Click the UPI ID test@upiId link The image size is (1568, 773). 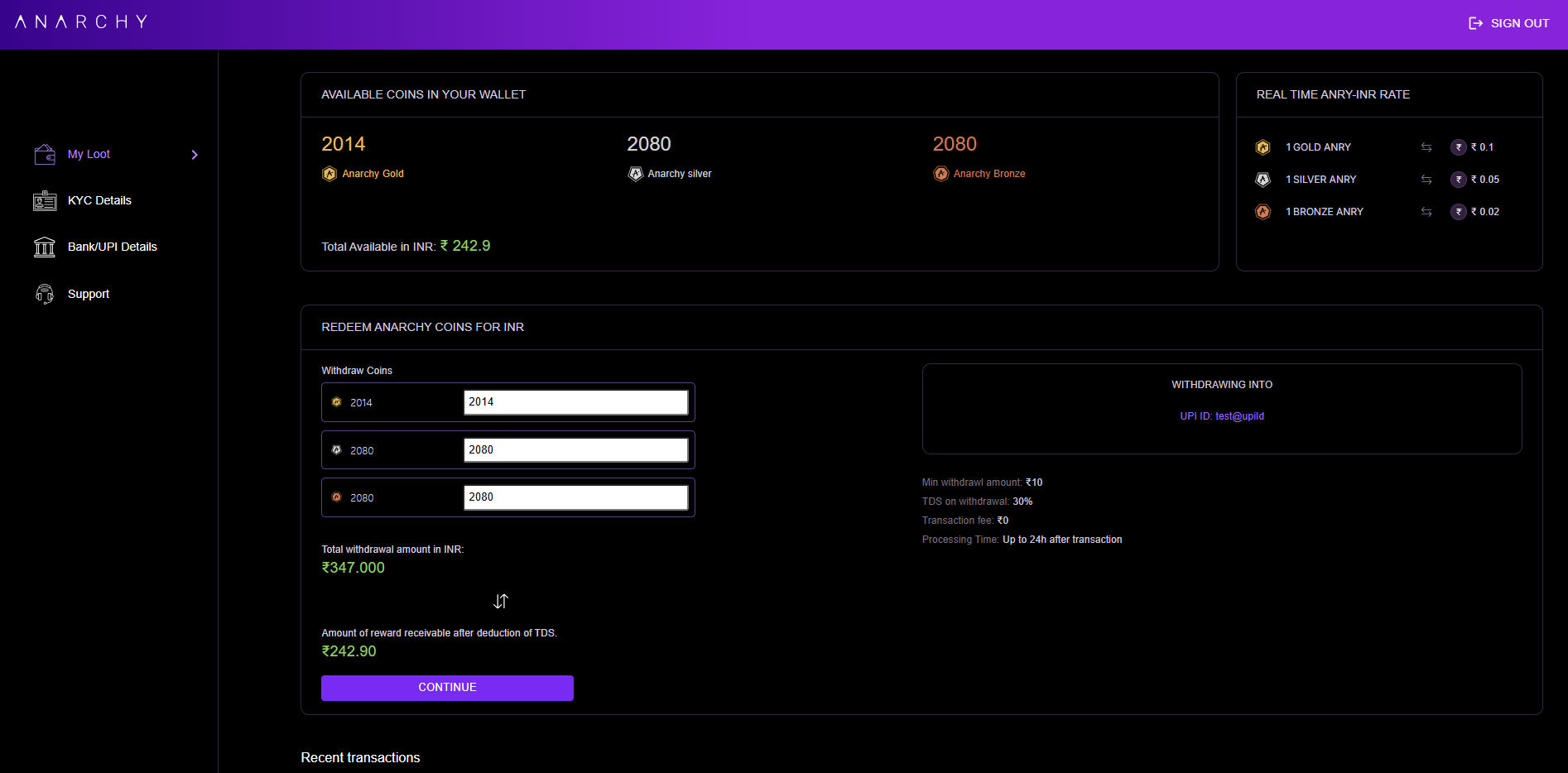tap(1222, 416)
